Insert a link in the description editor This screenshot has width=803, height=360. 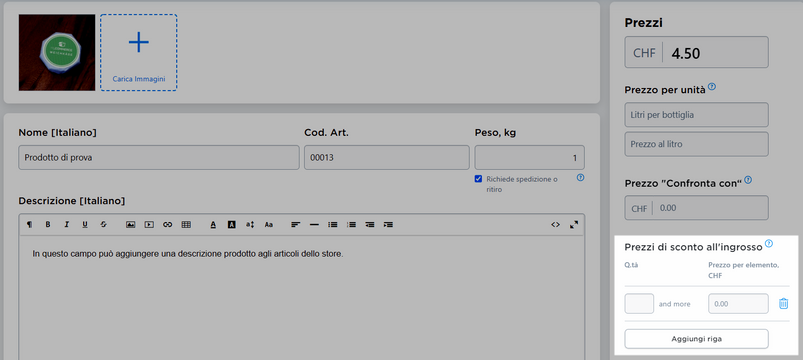tap(167, 224)
